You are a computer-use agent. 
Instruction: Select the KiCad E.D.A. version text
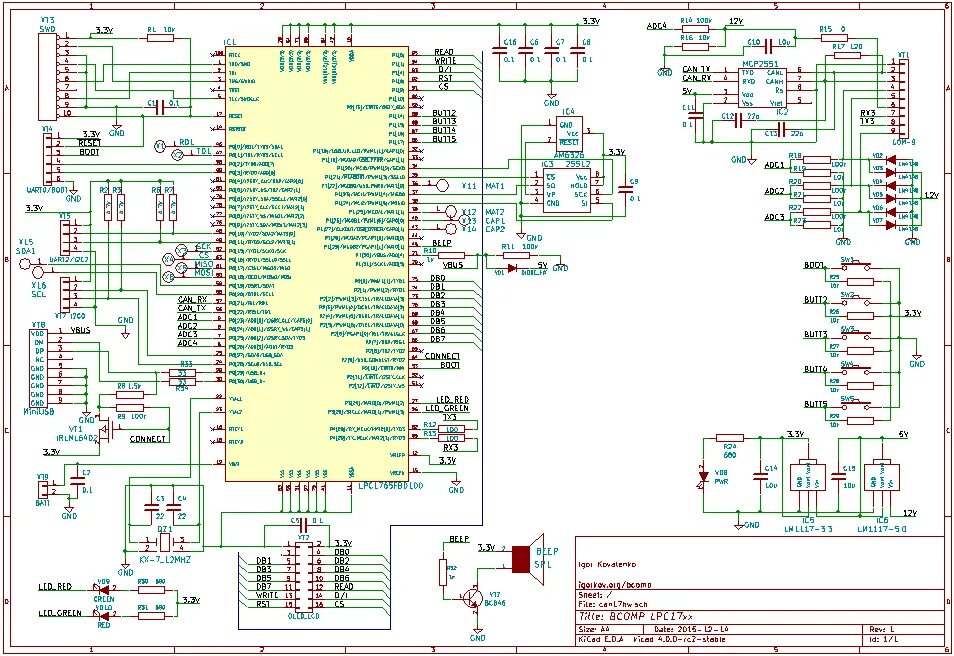[x=652, y=640]
